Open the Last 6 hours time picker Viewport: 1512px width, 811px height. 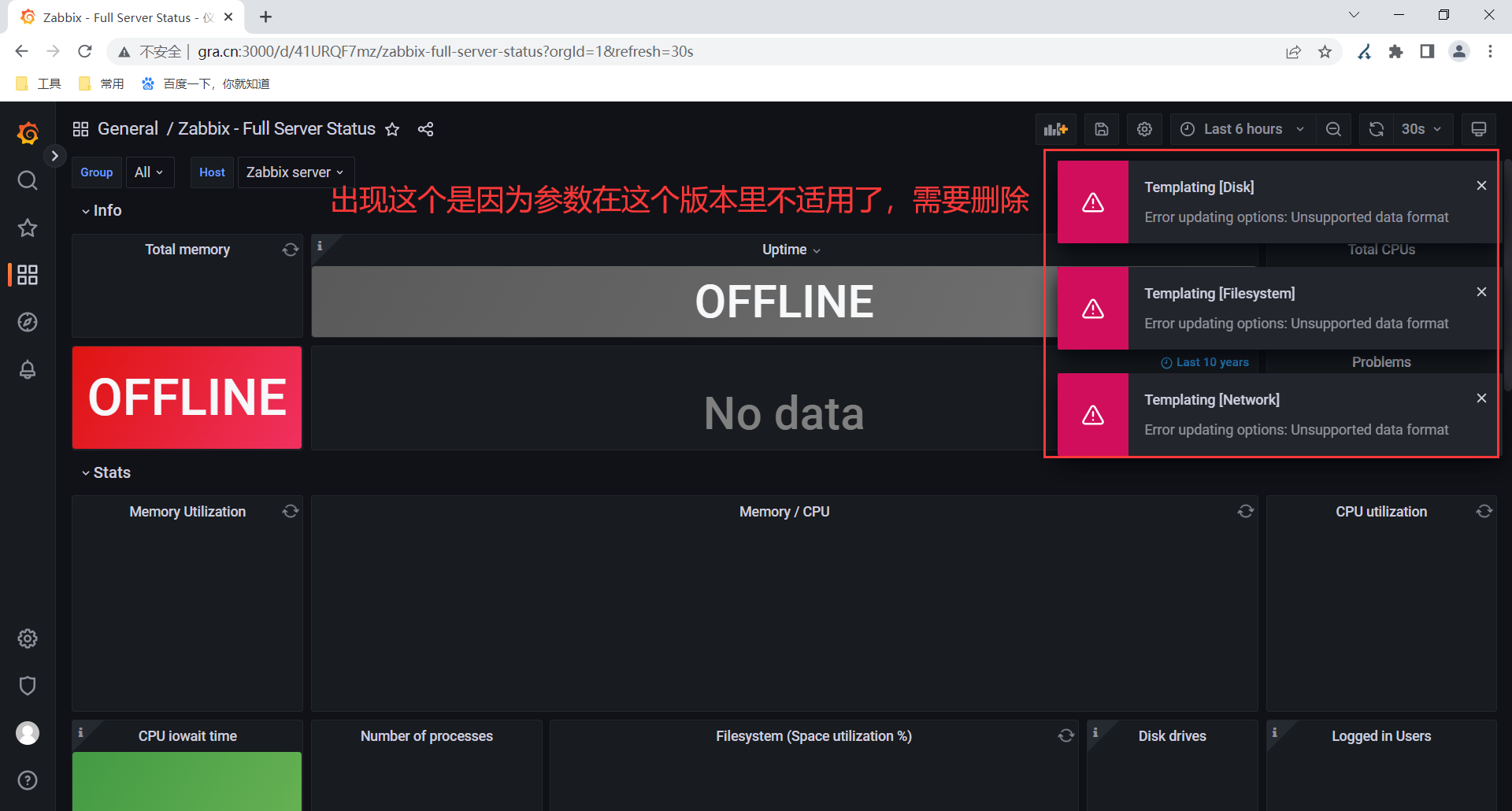[1243, 129]
